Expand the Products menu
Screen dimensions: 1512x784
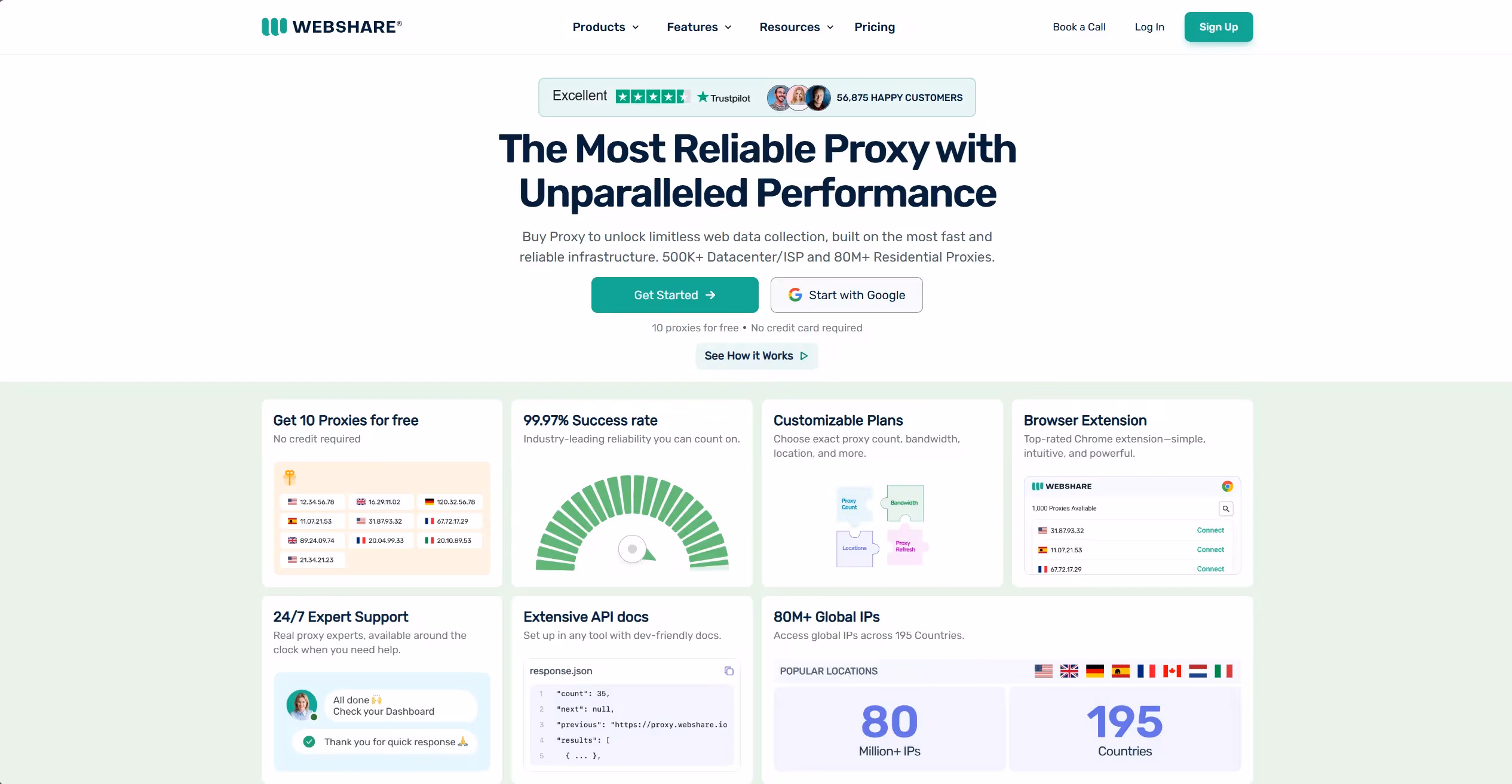pos(605,27)
